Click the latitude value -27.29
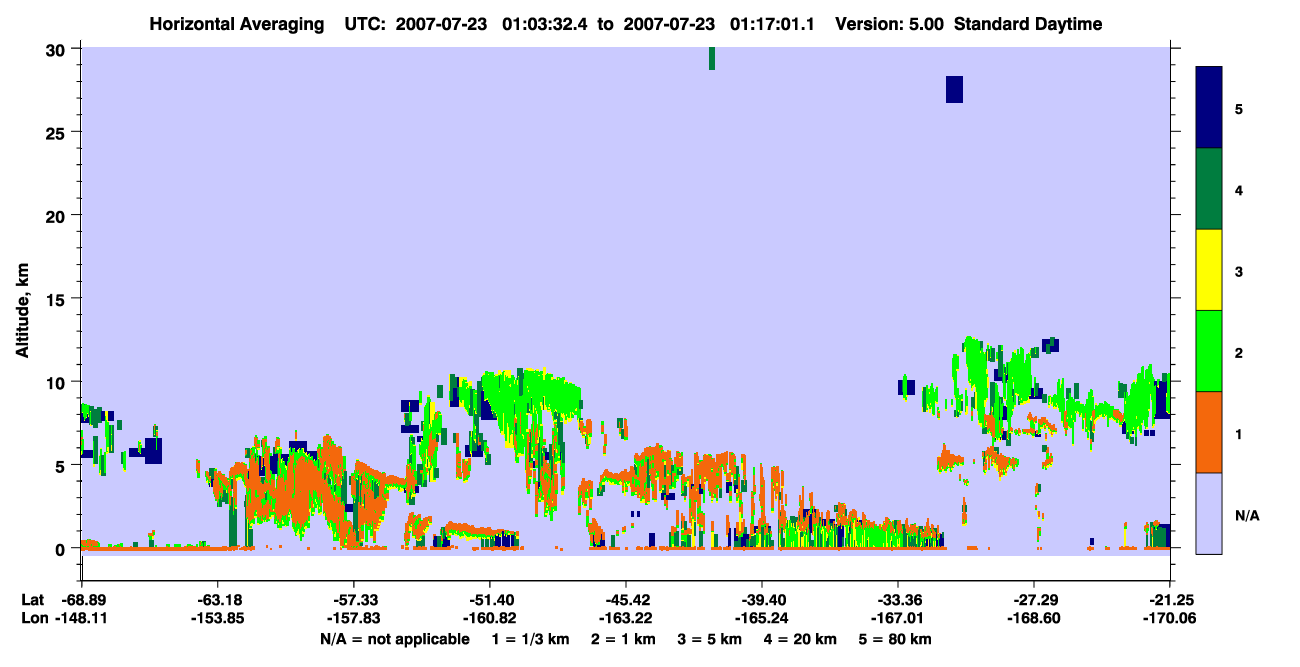The width and height of the screenshot is (1300, 667). (1034, 600)
